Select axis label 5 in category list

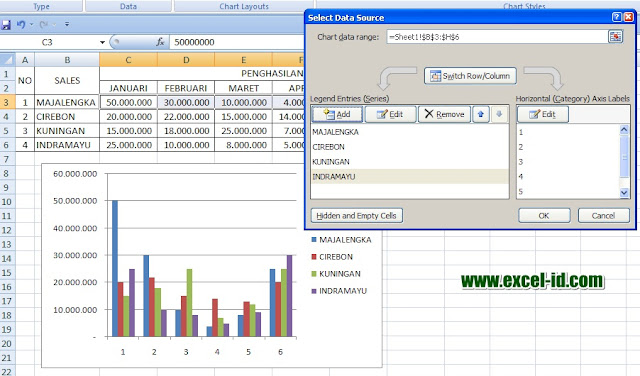pos(568,191)
